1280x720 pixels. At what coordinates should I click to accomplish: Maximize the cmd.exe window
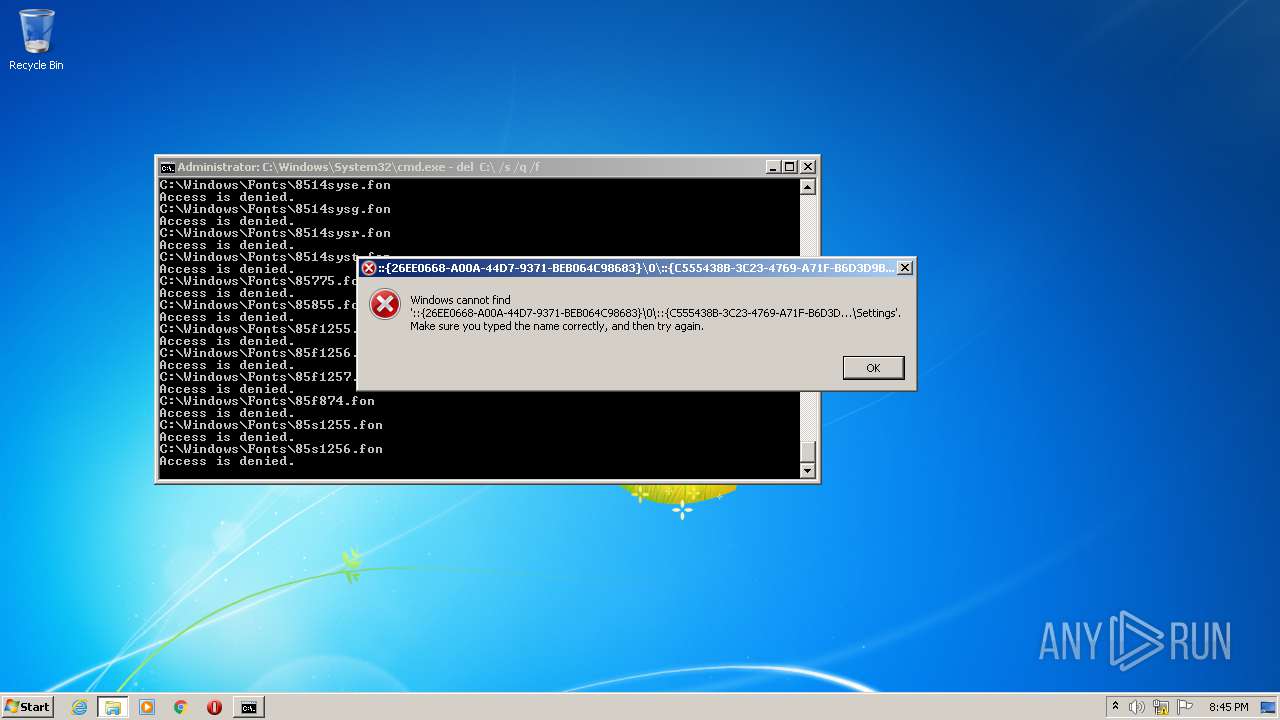click(x=789, y=167)
